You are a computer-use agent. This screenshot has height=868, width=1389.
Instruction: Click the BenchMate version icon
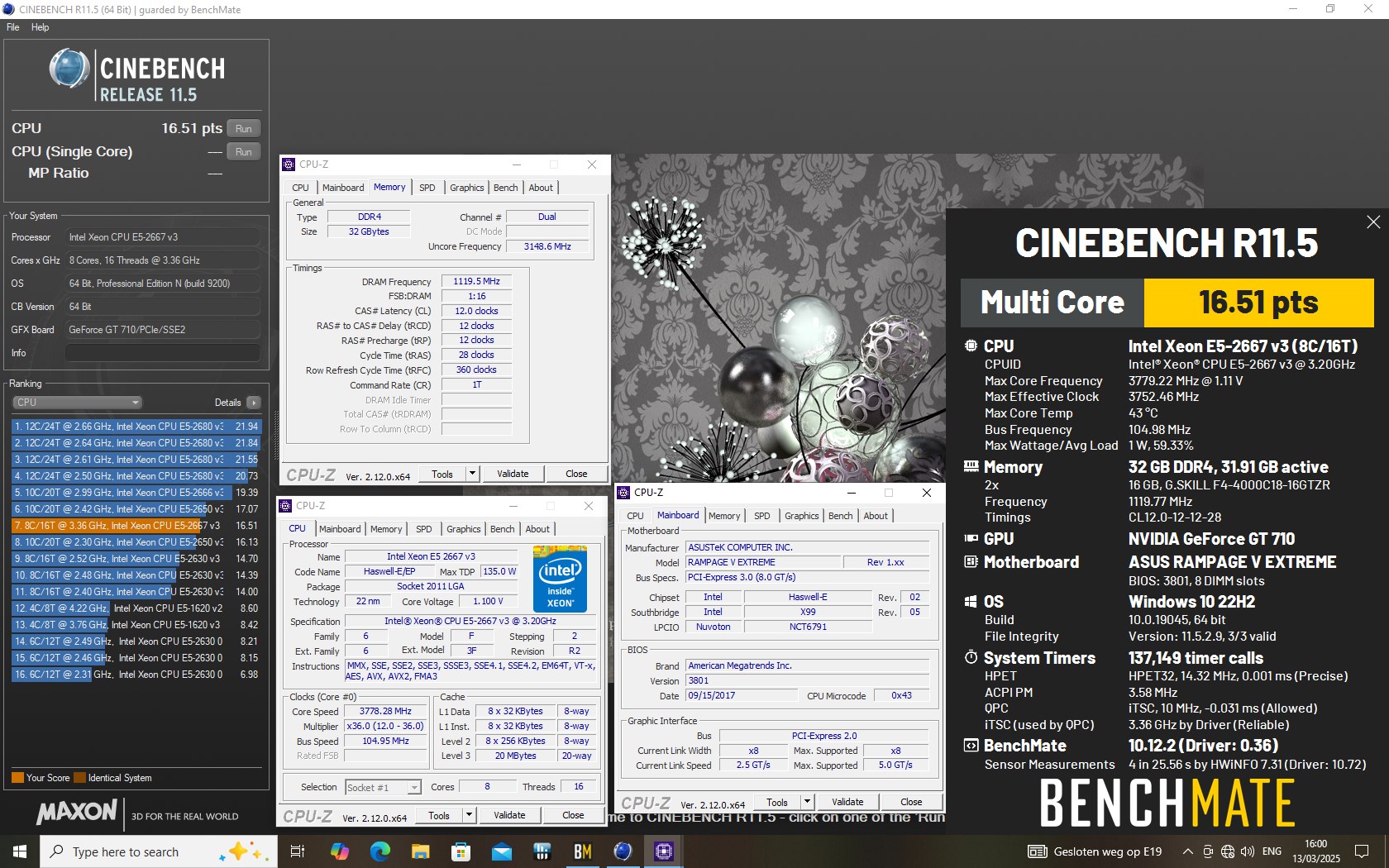click(971, 745)
